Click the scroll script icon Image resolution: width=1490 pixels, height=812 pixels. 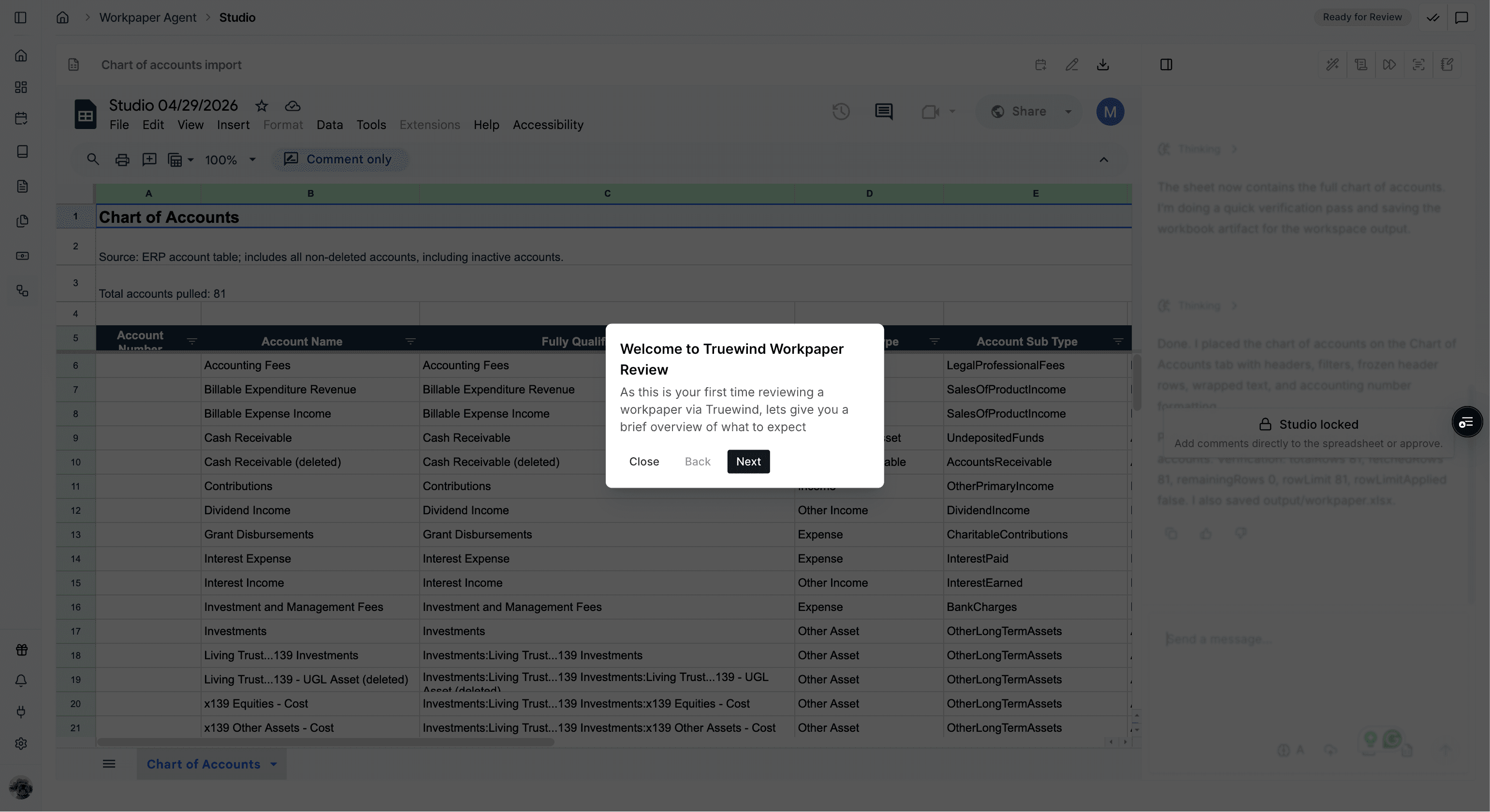(x=1361, y=65)
